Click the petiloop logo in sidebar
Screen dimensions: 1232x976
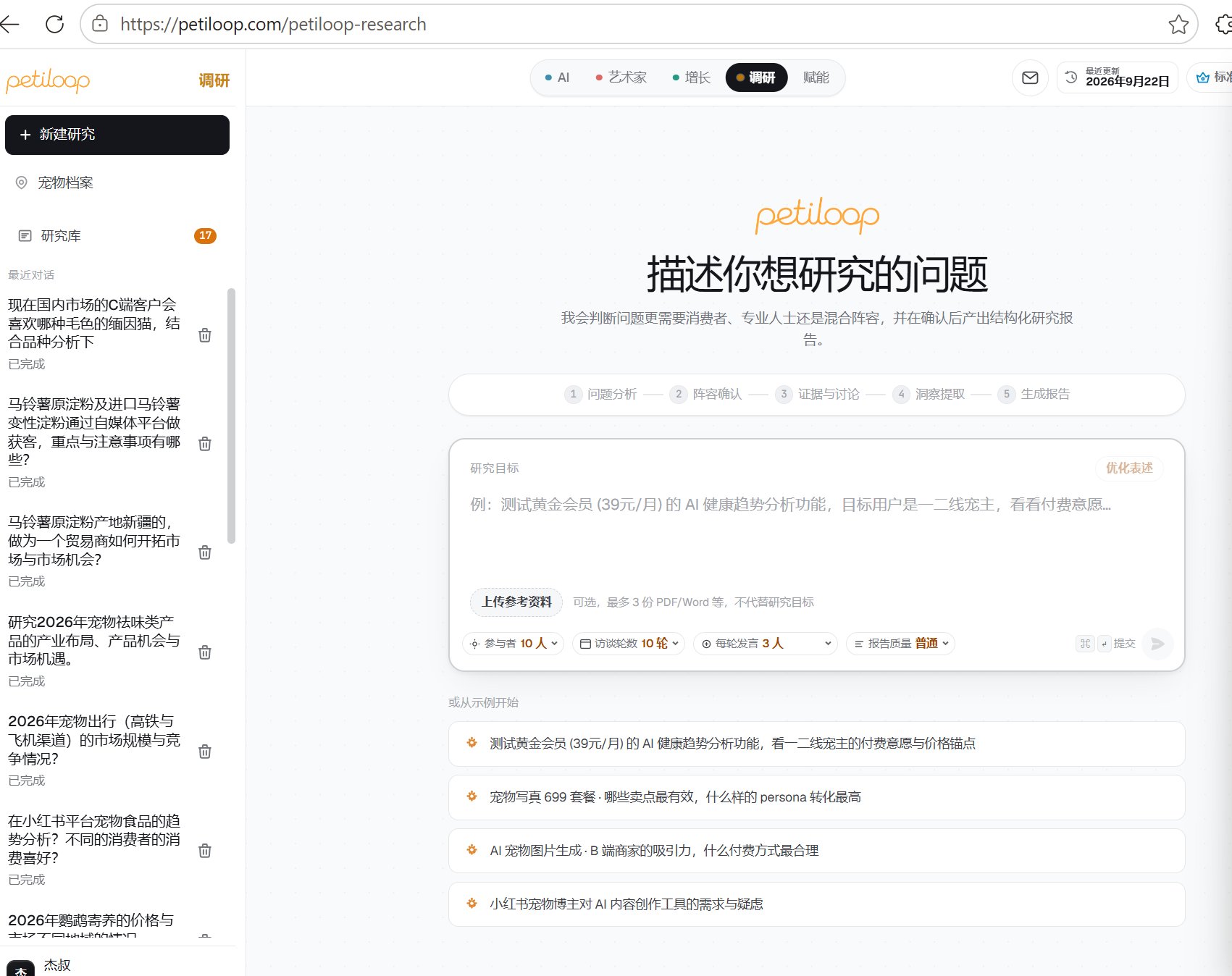tap(48, 80)
